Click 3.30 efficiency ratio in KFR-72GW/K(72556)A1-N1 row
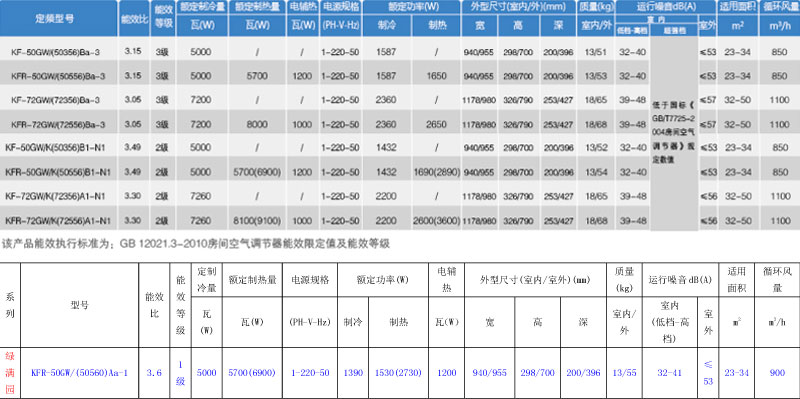 tap(133, 221)
